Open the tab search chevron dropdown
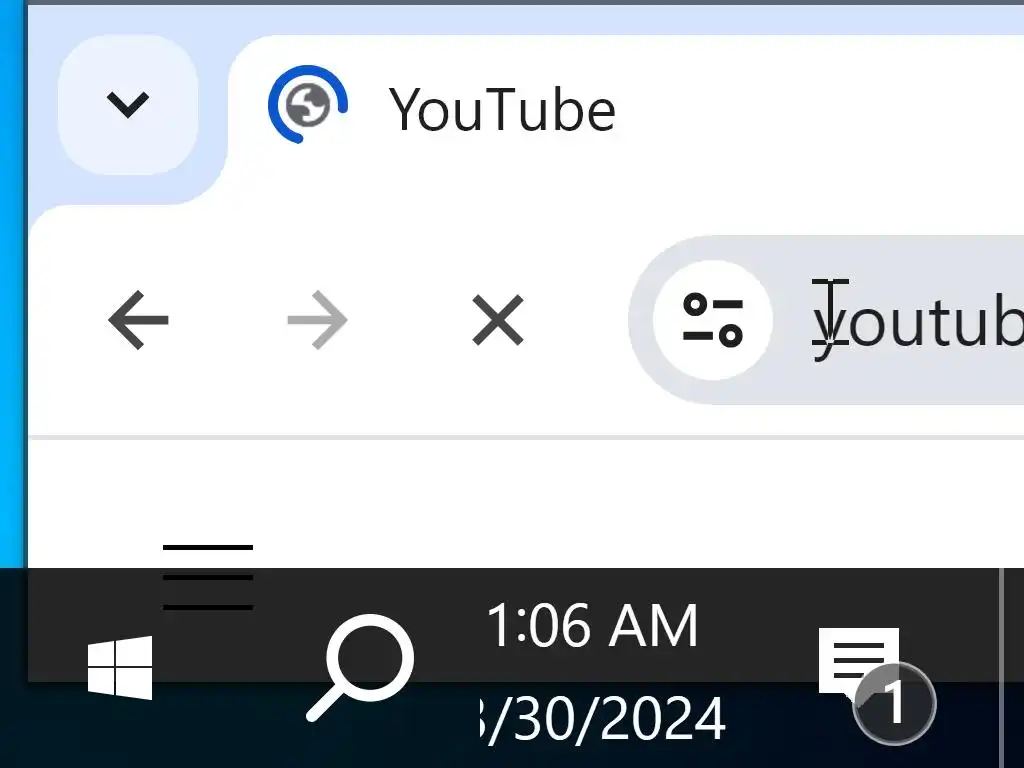The image size is (1024, 768). 128,105
